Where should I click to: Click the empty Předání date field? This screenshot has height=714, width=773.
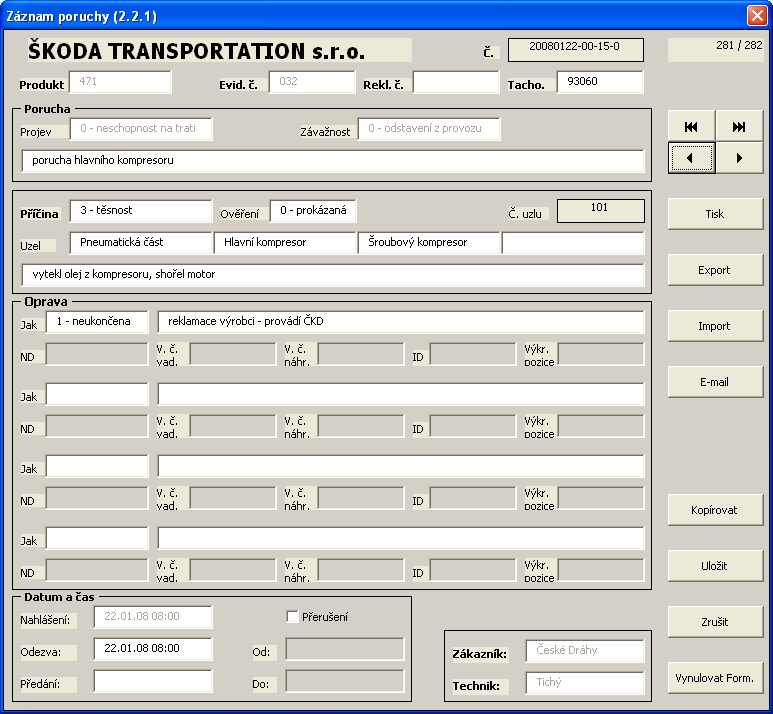pyautogui.click(x=153, y=681)
